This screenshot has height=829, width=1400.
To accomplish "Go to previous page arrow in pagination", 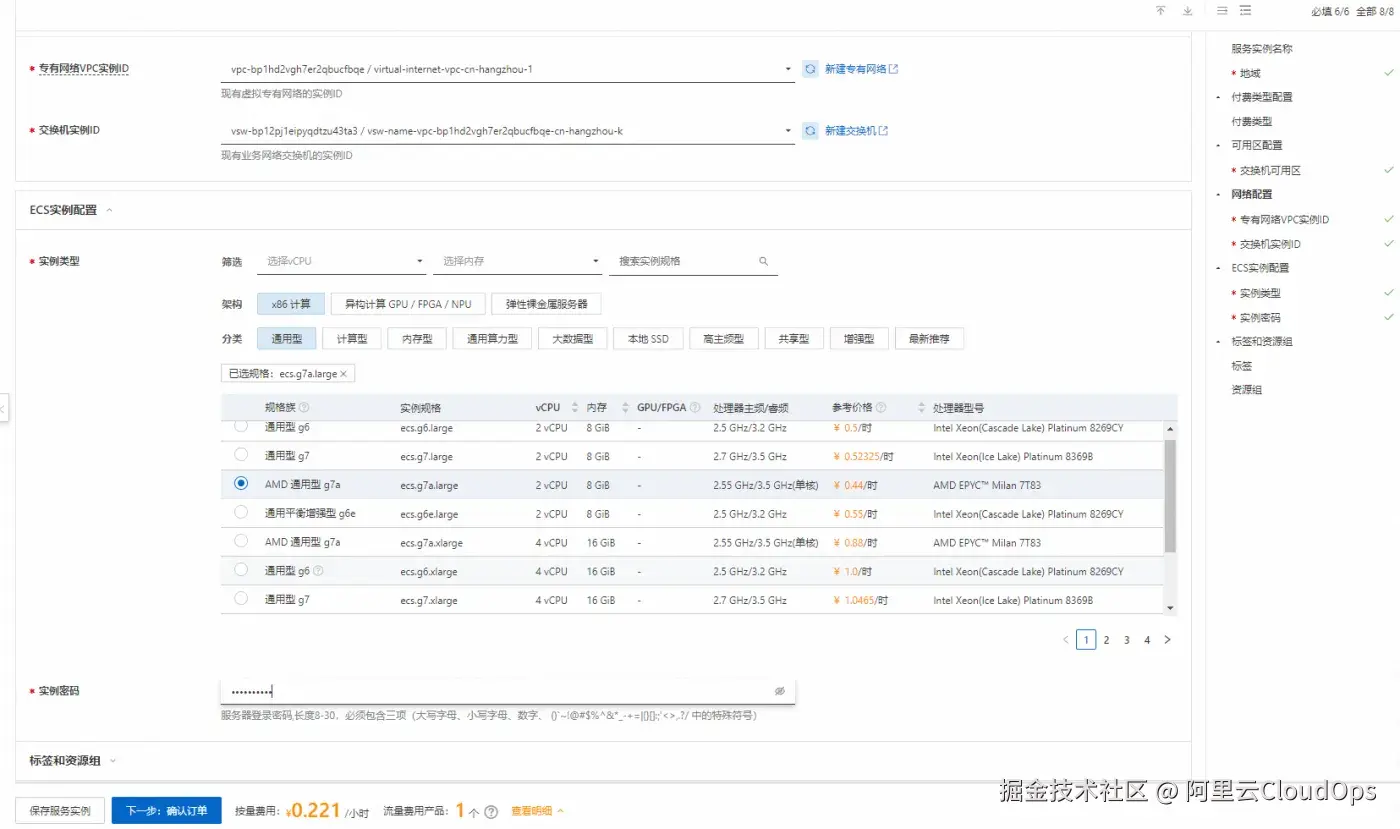I will click(1066, 640).
